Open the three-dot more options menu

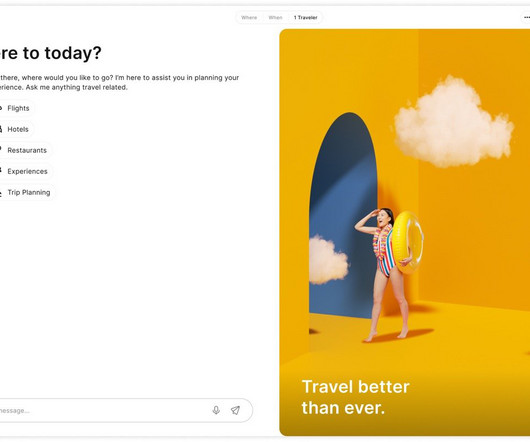point(527,17)
